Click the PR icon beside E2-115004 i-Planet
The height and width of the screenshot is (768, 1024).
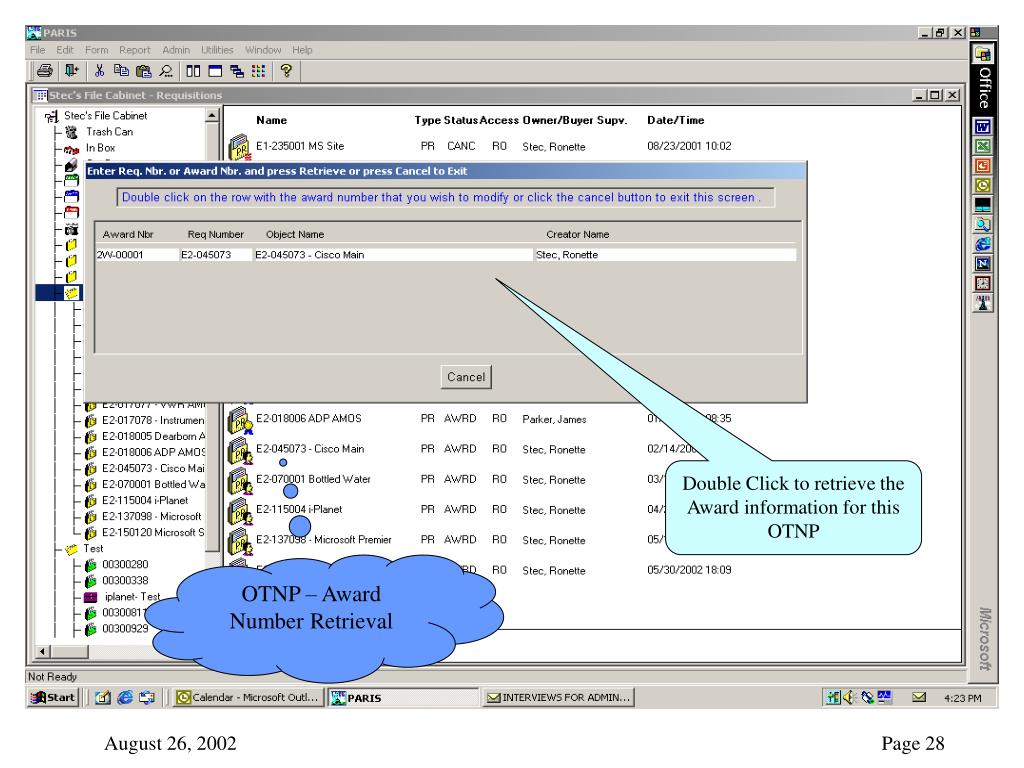(238, 511)
